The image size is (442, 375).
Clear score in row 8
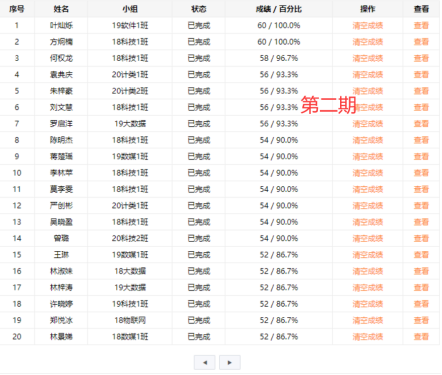pyautogui.click(x=368, y=140)
